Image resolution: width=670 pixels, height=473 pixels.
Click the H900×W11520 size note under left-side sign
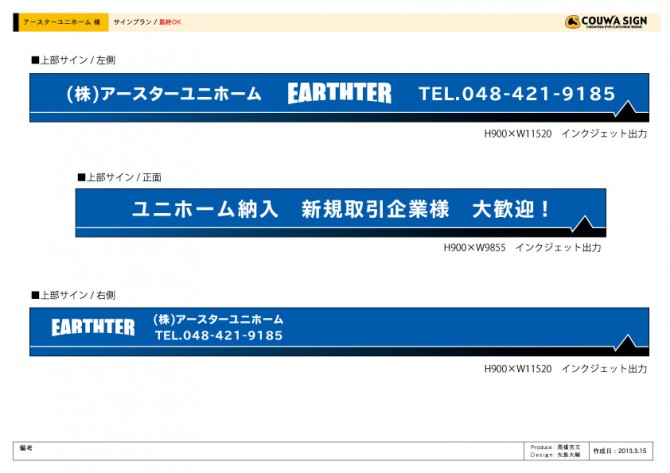pos(565,134)
